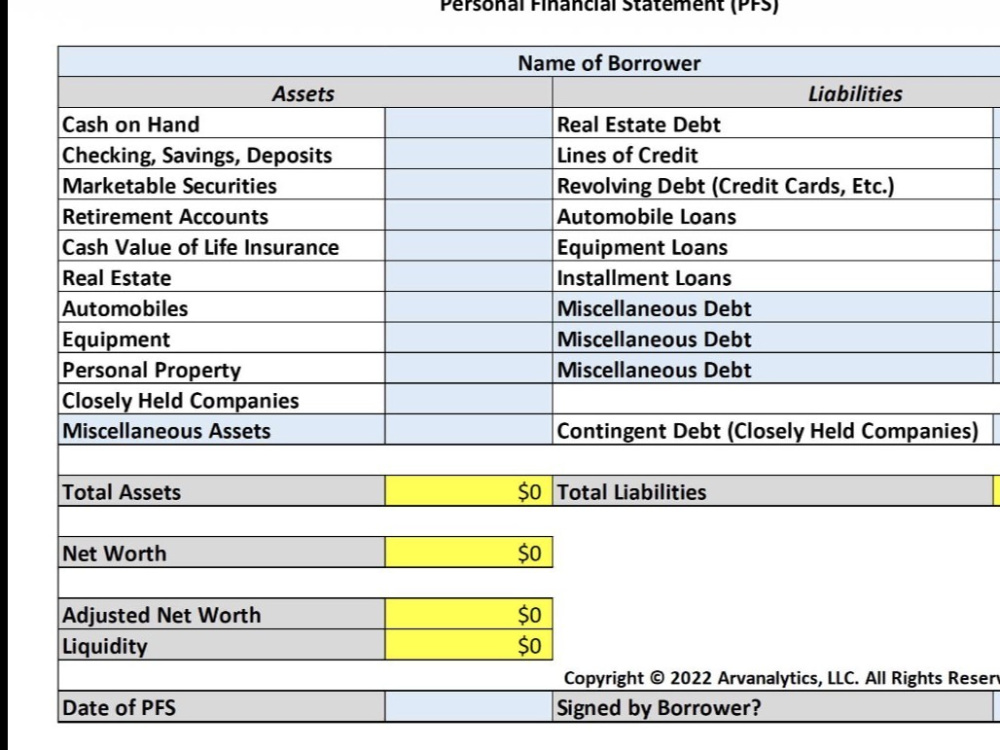Click the Name of Borrower header cell
This screenshot has width=1000, height=750.
click(529, 62)
